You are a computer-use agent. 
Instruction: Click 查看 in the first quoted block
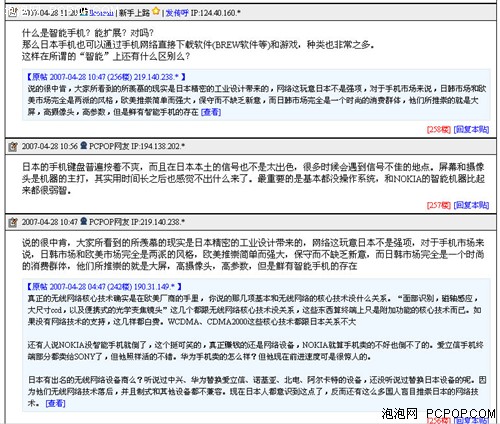pyautogui.click(x=211, y=112)
